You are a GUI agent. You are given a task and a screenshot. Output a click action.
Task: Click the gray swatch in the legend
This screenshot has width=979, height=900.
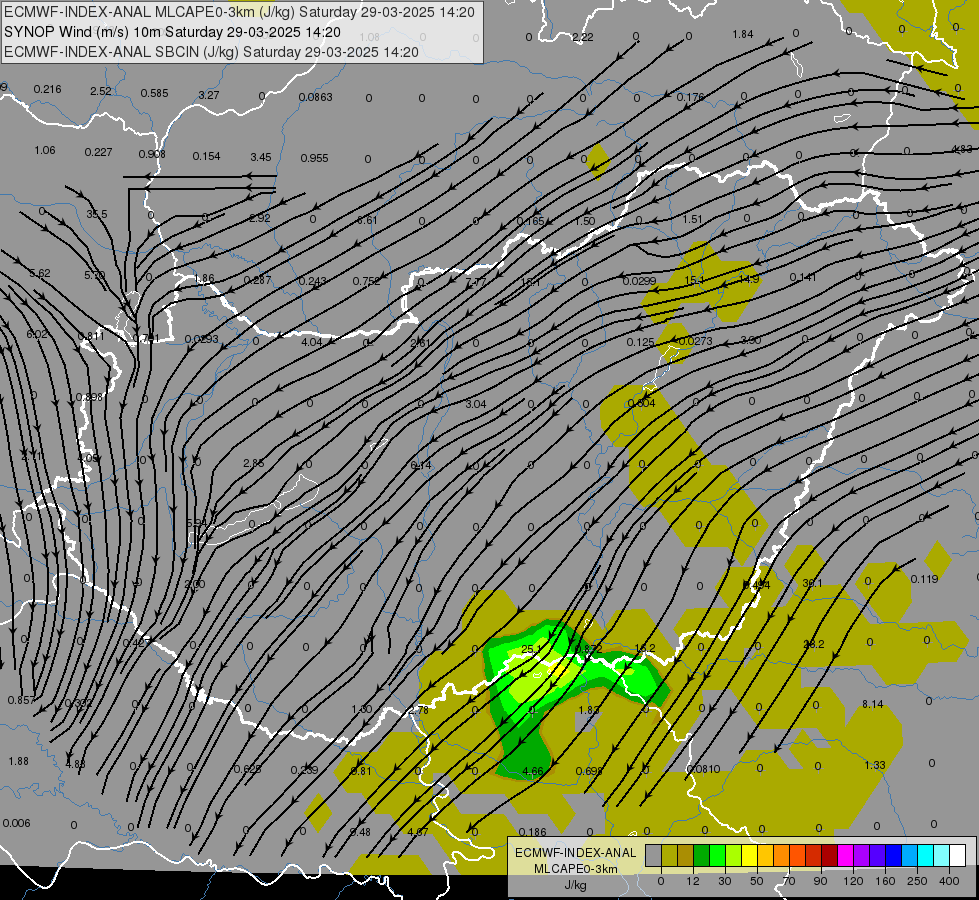click(654, 855)
